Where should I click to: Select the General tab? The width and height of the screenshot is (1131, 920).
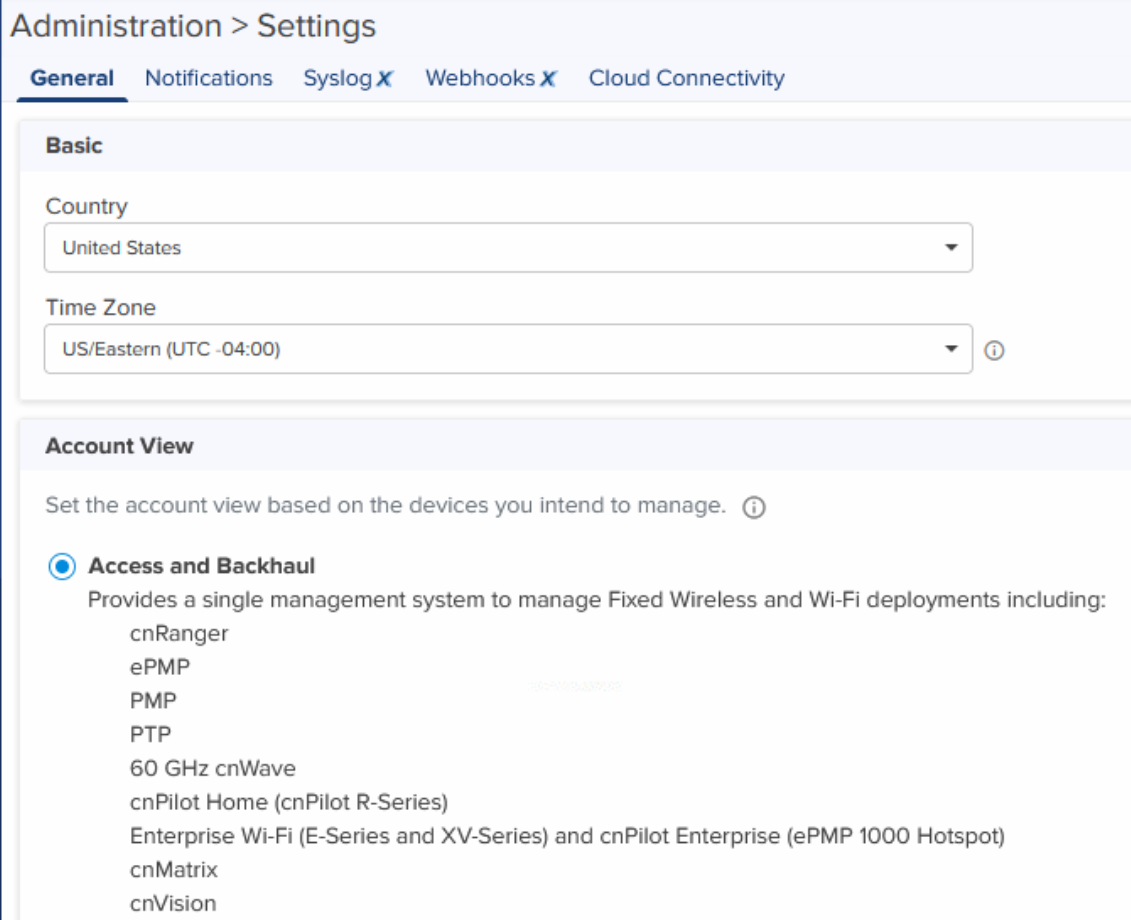coord(72,78)
